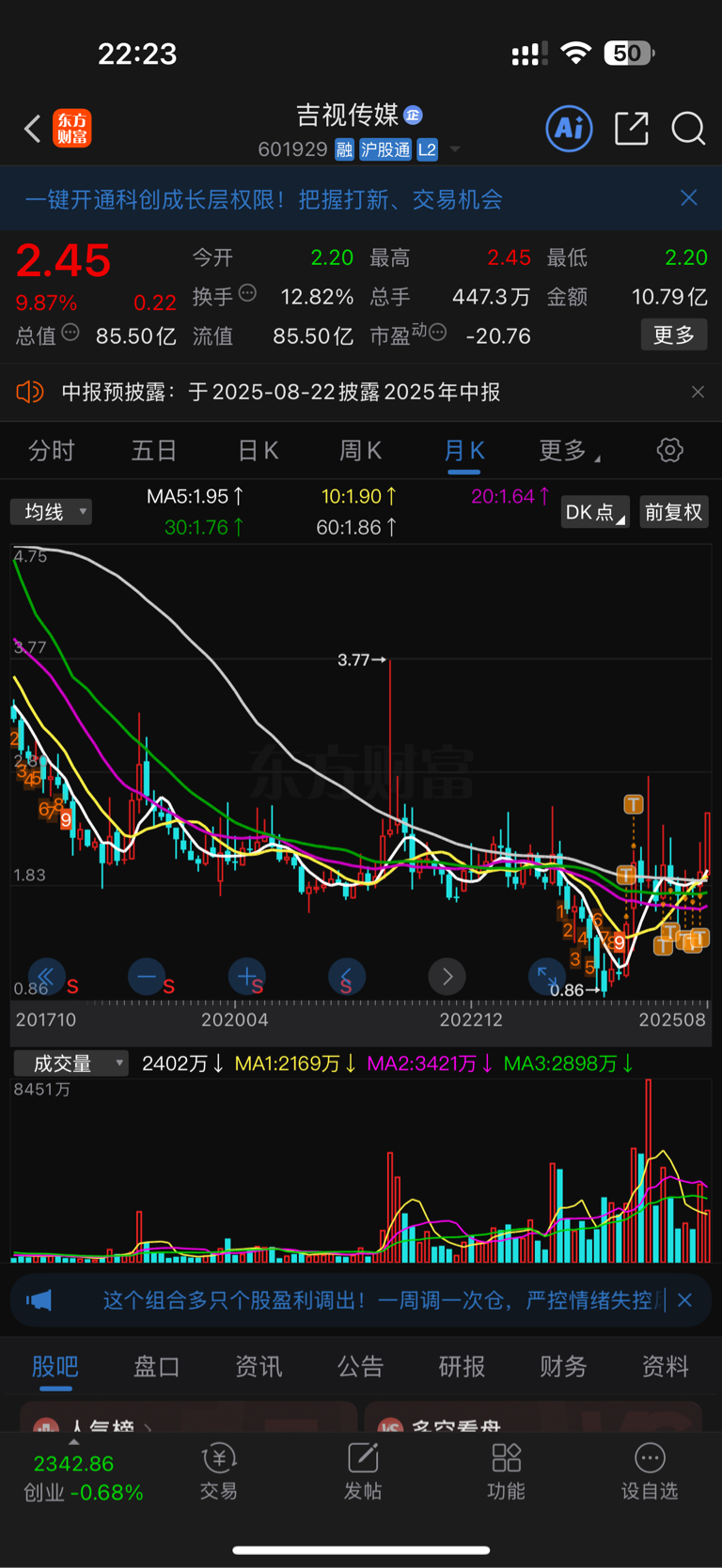The height and width of the screenshot is (1568, 722).
Task: Switch to the 日K chart tab
Action: point(258,451)
